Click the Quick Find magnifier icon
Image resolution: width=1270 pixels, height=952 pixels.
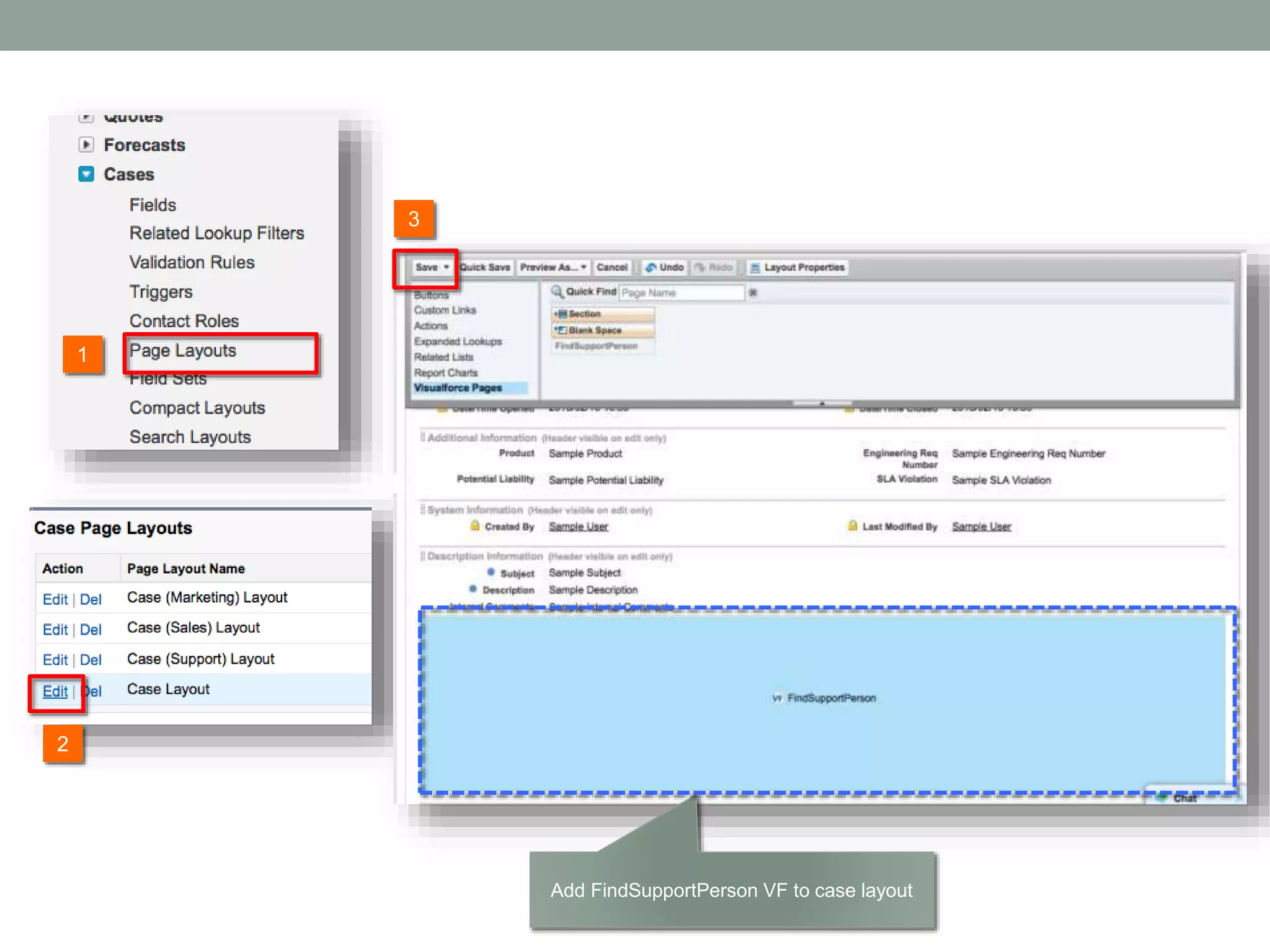click(557, 291)
